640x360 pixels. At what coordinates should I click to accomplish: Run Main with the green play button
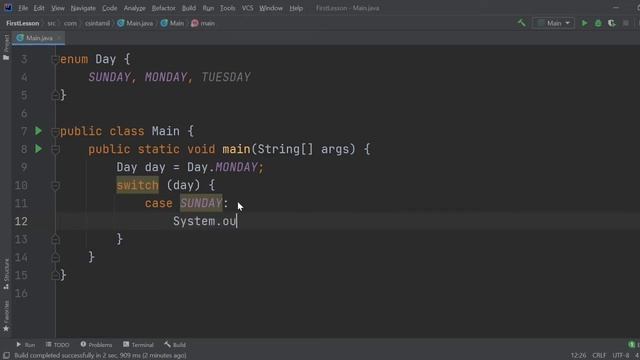tap(584, 23)
